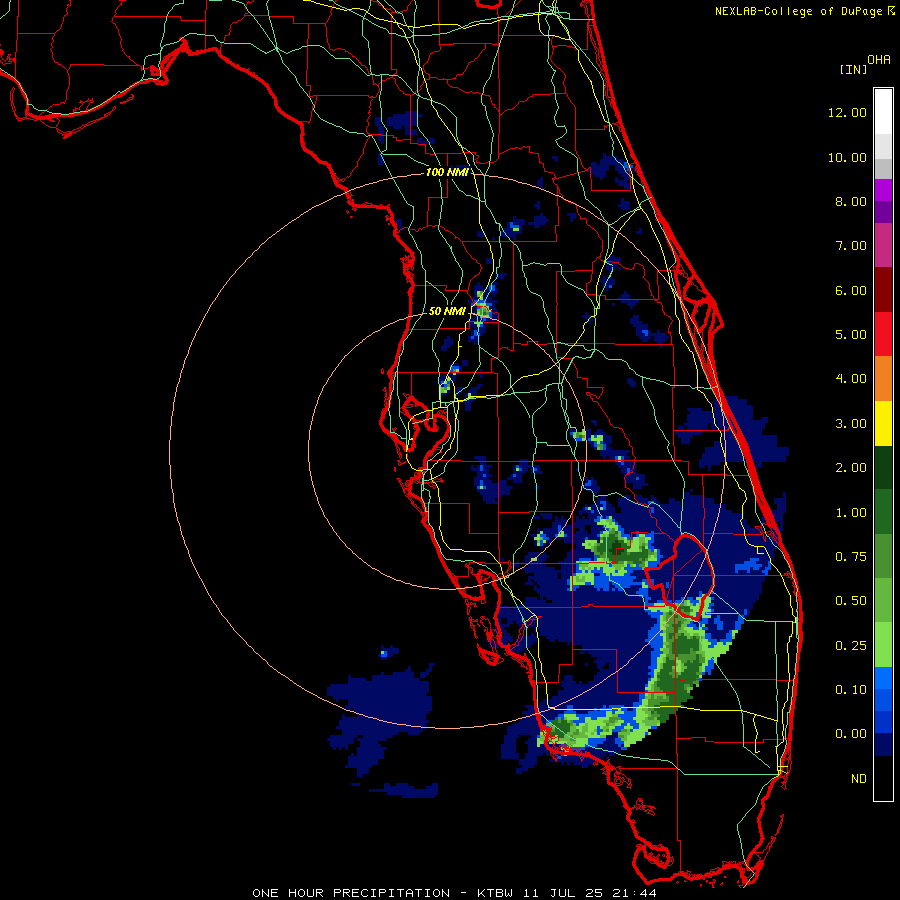Click the 0.75 legend value

851,557
